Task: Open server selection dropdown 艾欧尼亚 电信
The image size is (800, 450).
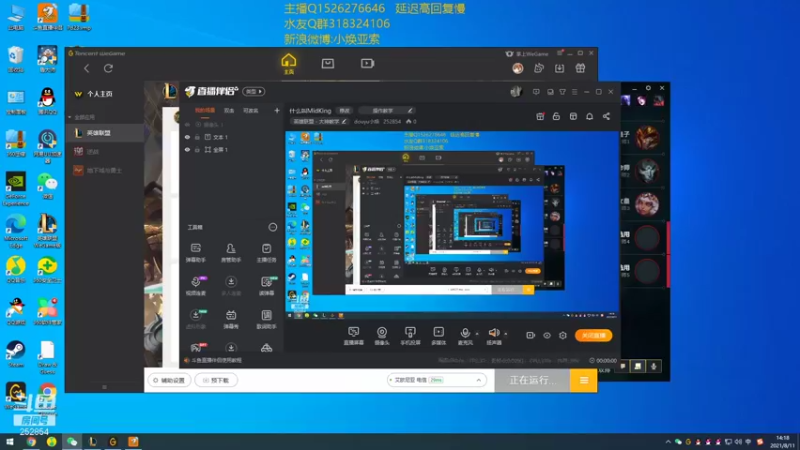Action: click(x=437, y=380)
